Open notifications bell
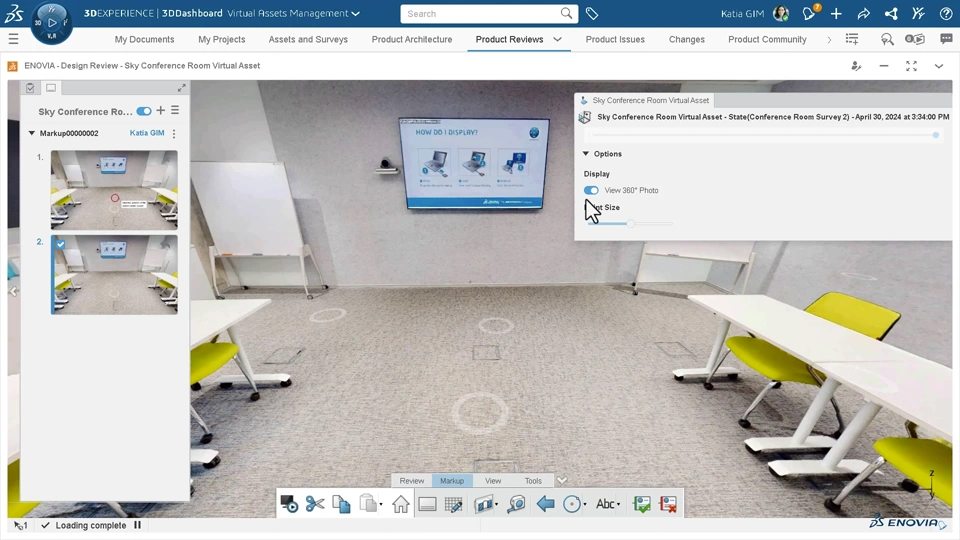 [x=809, y=13]
